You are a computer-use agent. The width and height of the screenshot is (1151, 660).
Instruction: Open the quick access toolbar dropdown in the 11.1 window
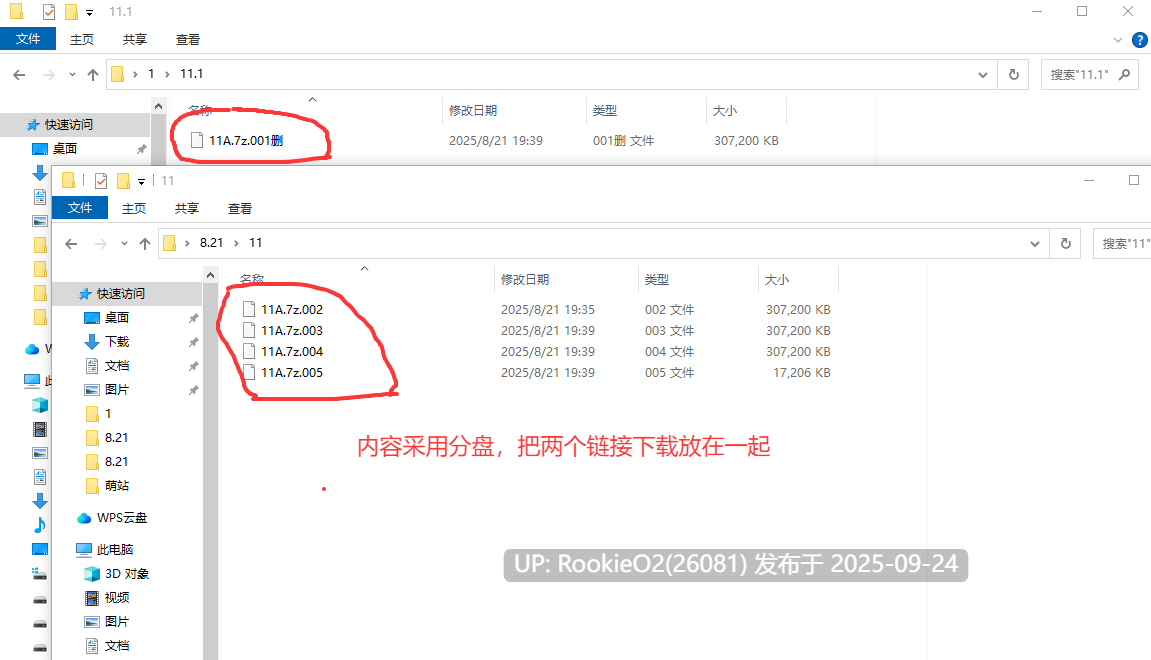click(x=89, y=12)
